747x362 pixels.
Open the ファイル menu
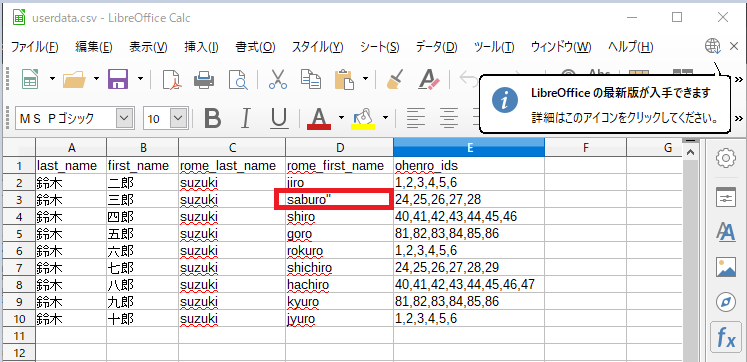click(34, 47)
